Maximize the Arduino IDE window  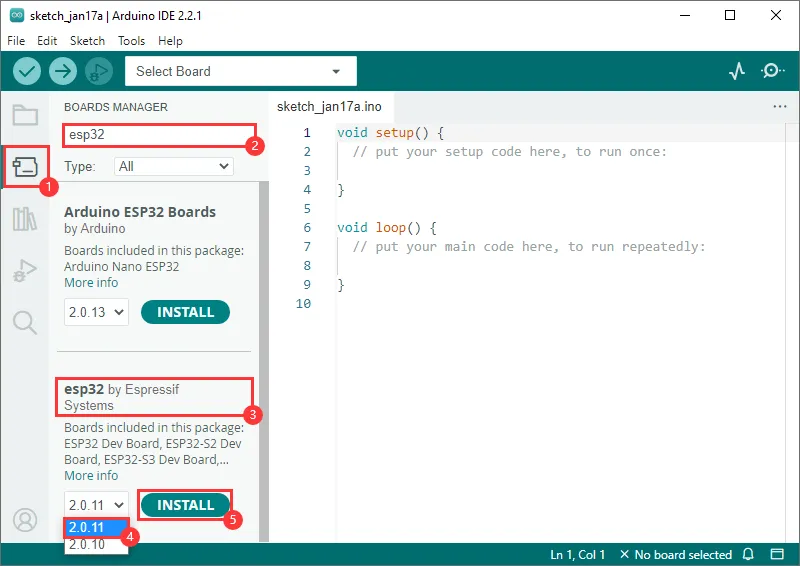[x=730, y=15]
